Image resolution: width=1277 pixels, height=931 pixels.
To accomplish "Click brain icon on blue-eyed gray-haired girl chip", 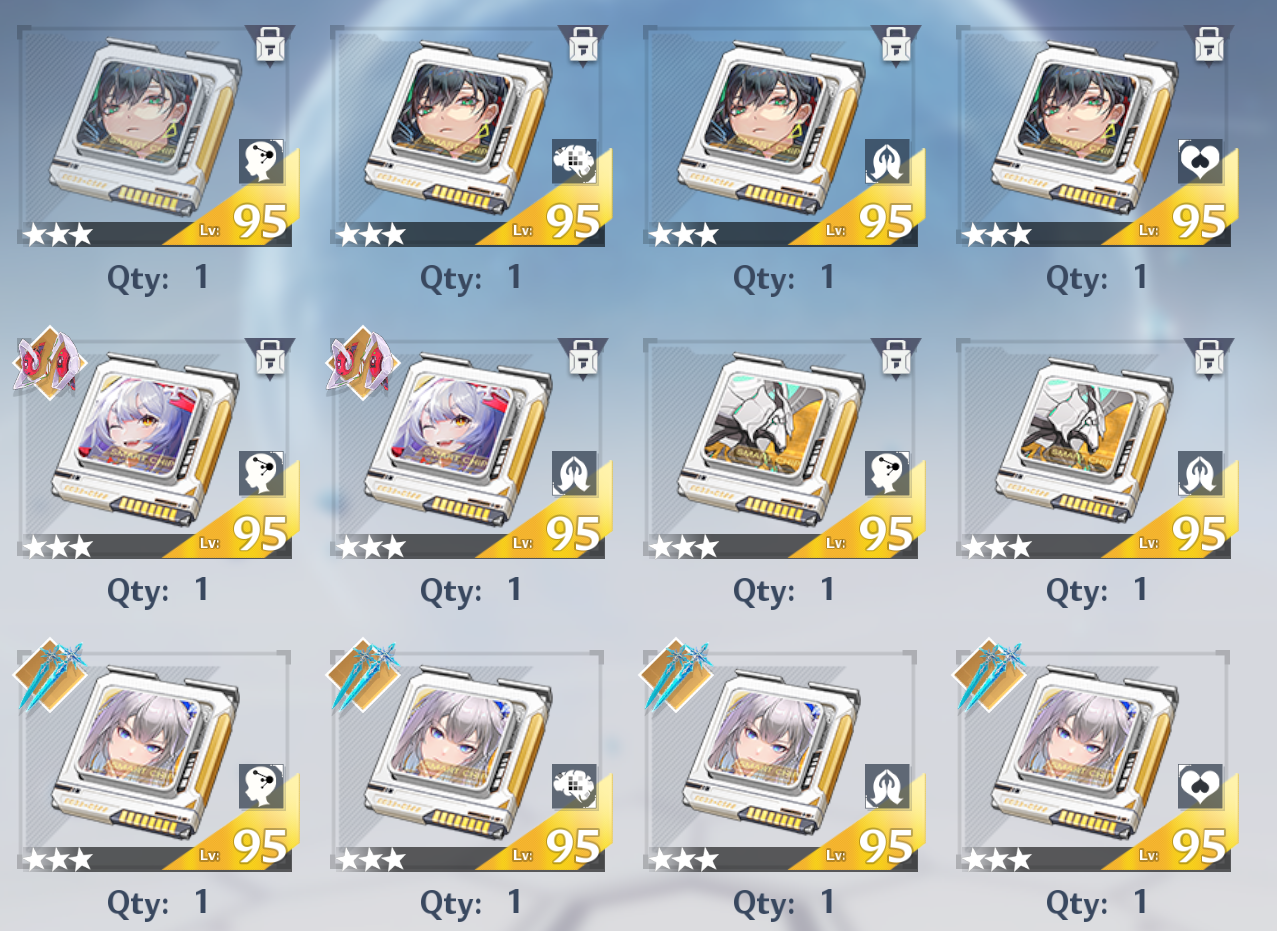I will pos(573,786).
